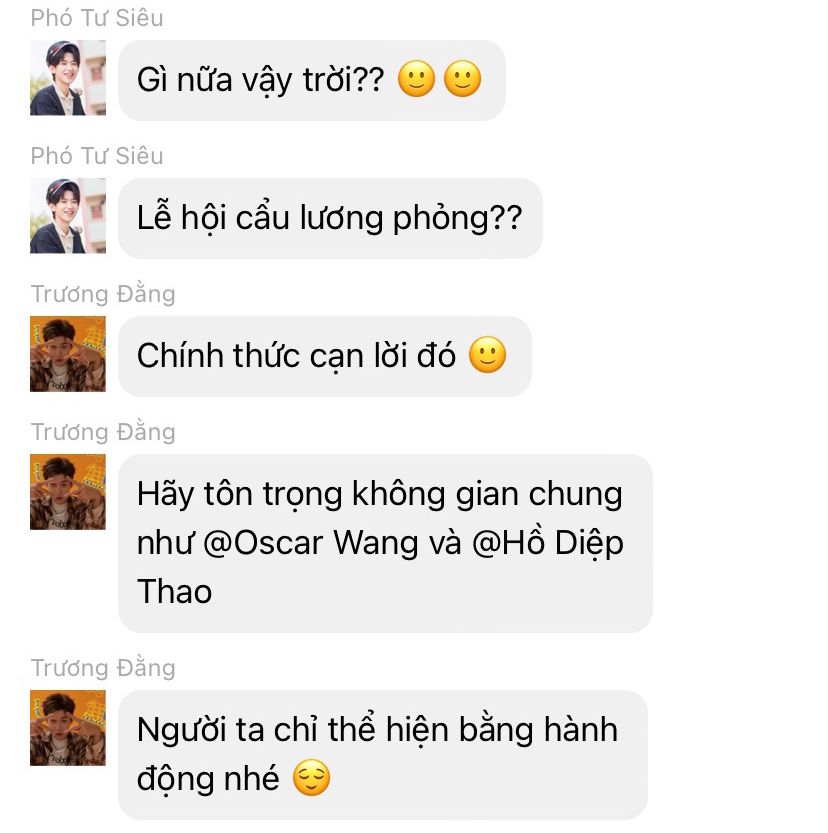Tap the smiley emoji after 'Chính thức cạn lời đó'

[x=488, y=355]
